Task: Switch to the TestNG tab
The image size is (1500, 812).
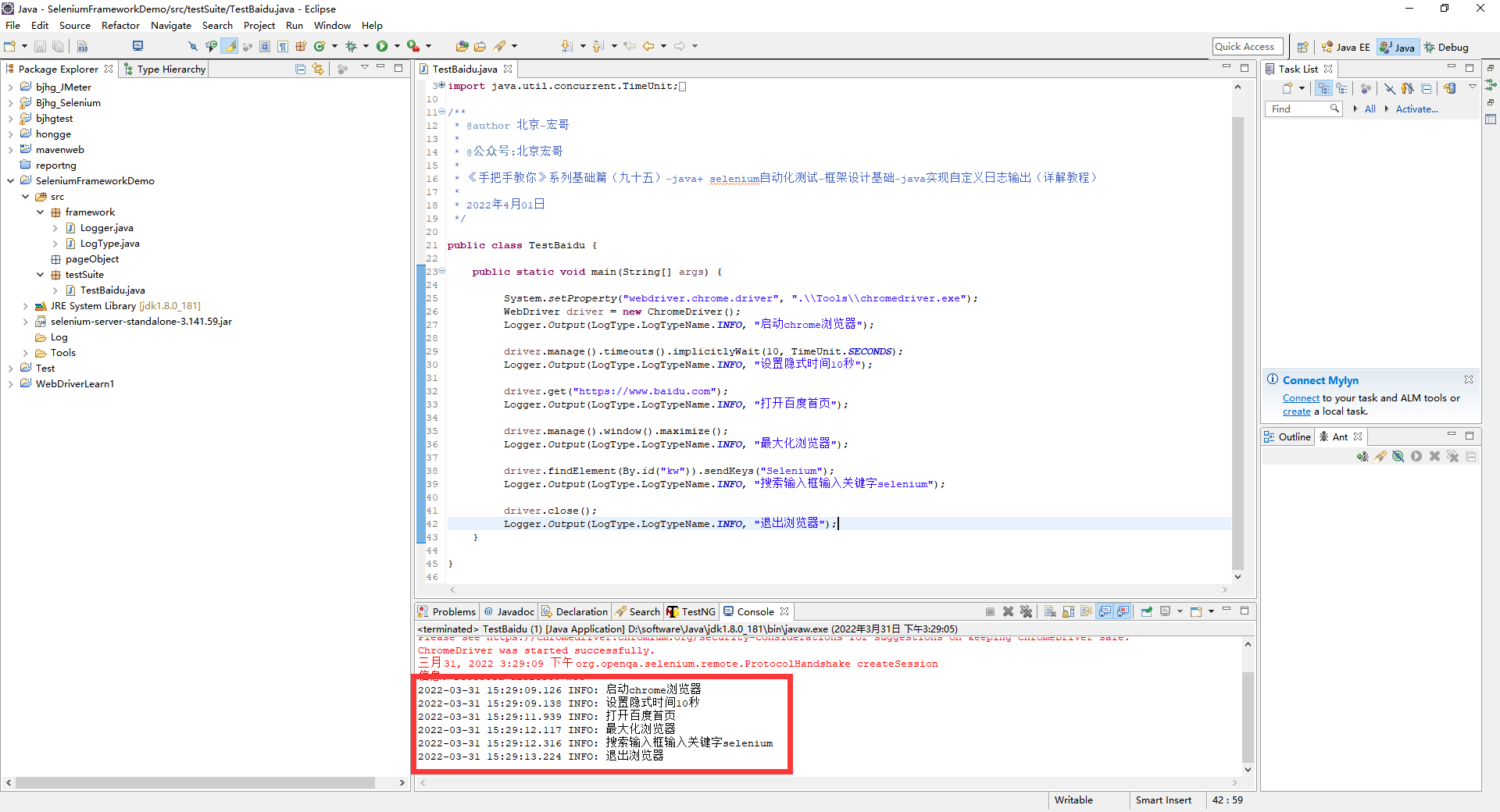Action: (691, 611)
